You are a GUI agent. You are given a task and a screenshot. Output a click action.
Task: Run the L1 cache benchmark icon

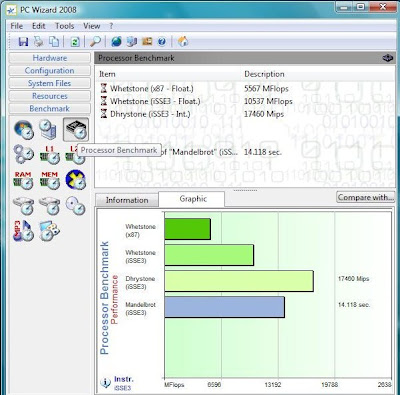coord(49,155)
